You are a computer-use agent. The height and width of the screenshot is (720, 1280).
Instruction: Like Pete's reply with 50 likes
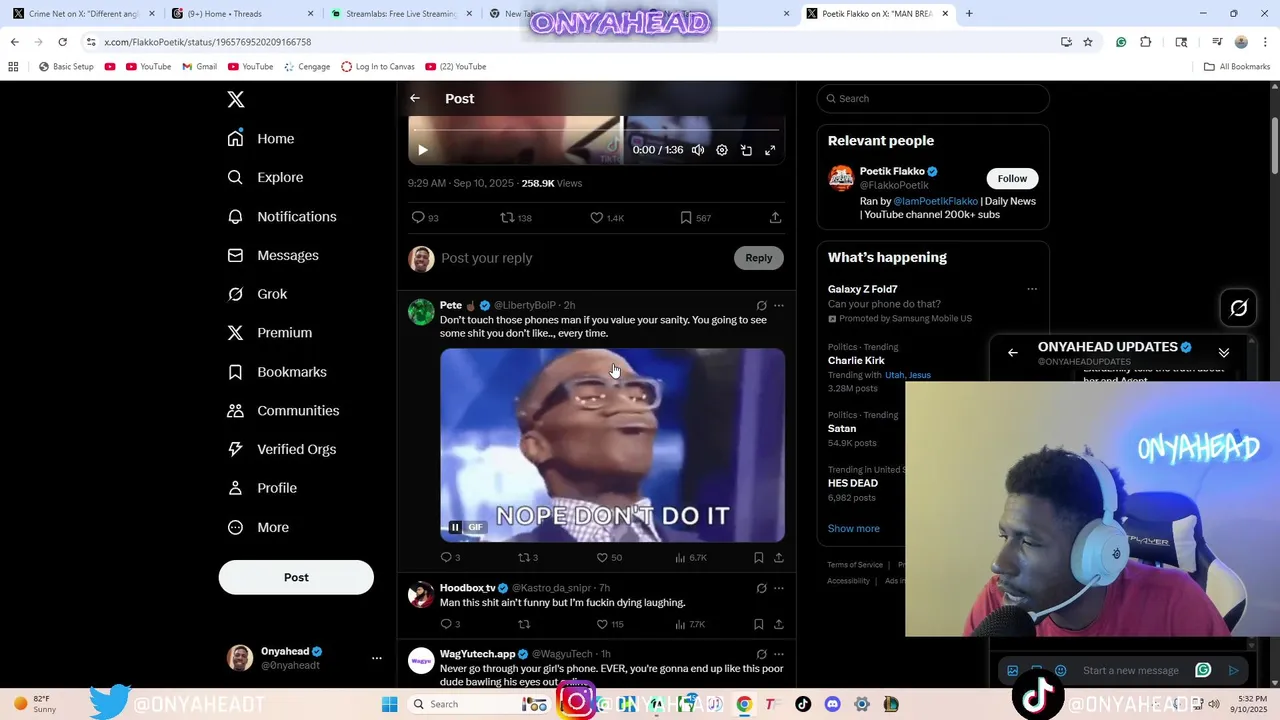click(x=602, y=557)
